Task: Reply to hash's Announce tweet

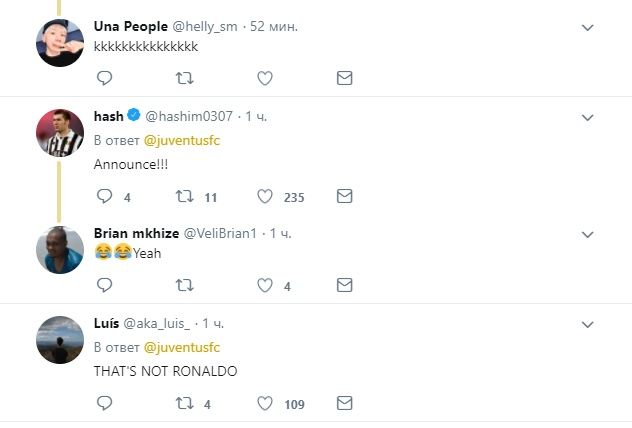Action: [104, 197]
